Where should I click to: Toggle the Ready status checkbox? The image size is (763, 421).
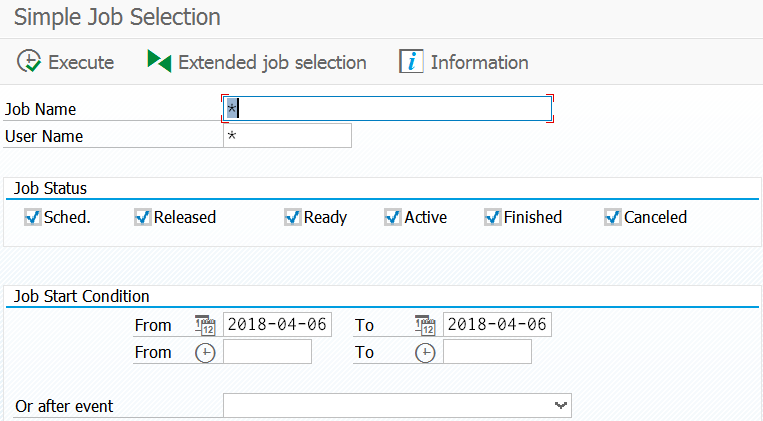[x=293, y=217]
